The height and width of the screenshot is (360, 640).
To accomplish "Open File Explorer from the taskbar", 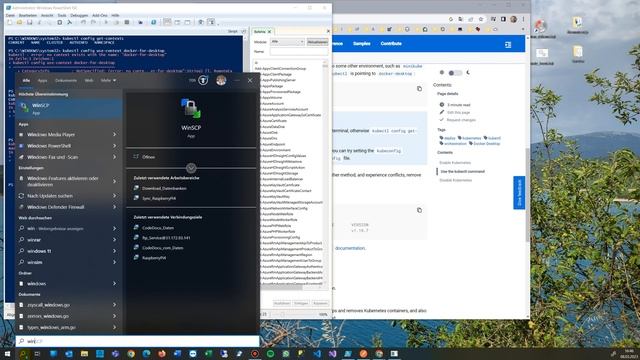I will pyautogui.click(x=84, y=353).
